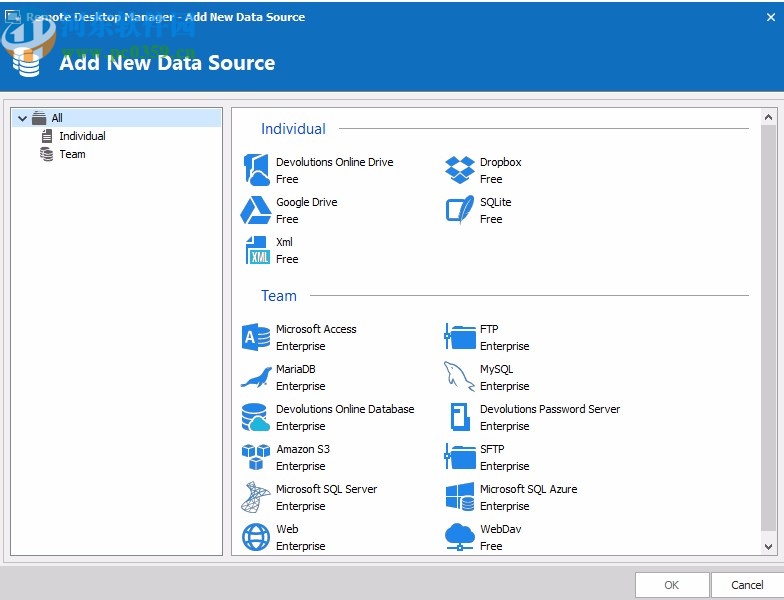The width and height of the screenshot is (784, 600).
Task: Click the 'Microsoft SQL Azure' text
Action: (528, 489)
